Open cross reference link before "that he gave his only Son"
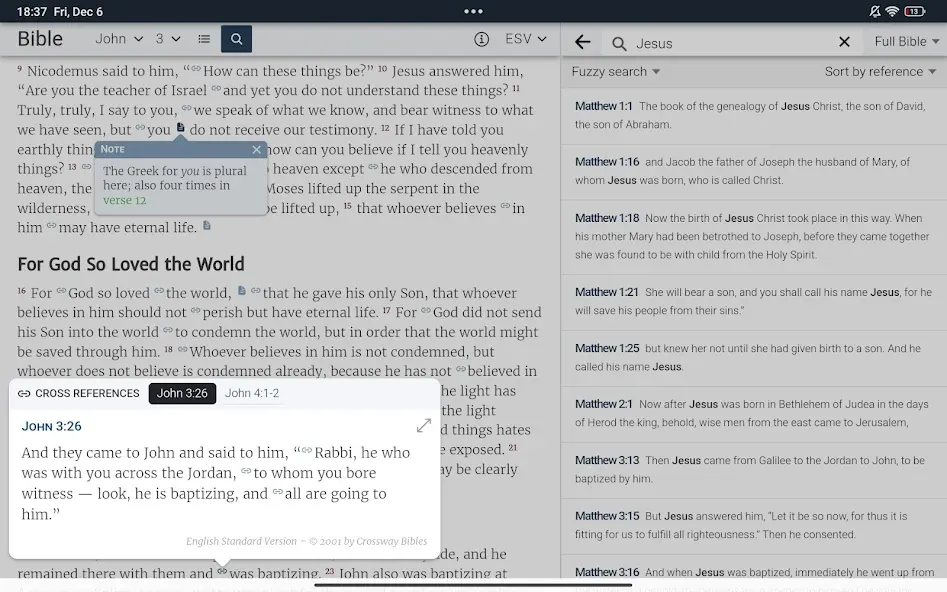The width and height of the screenshot is (947, 592). (x=255, y=291)
